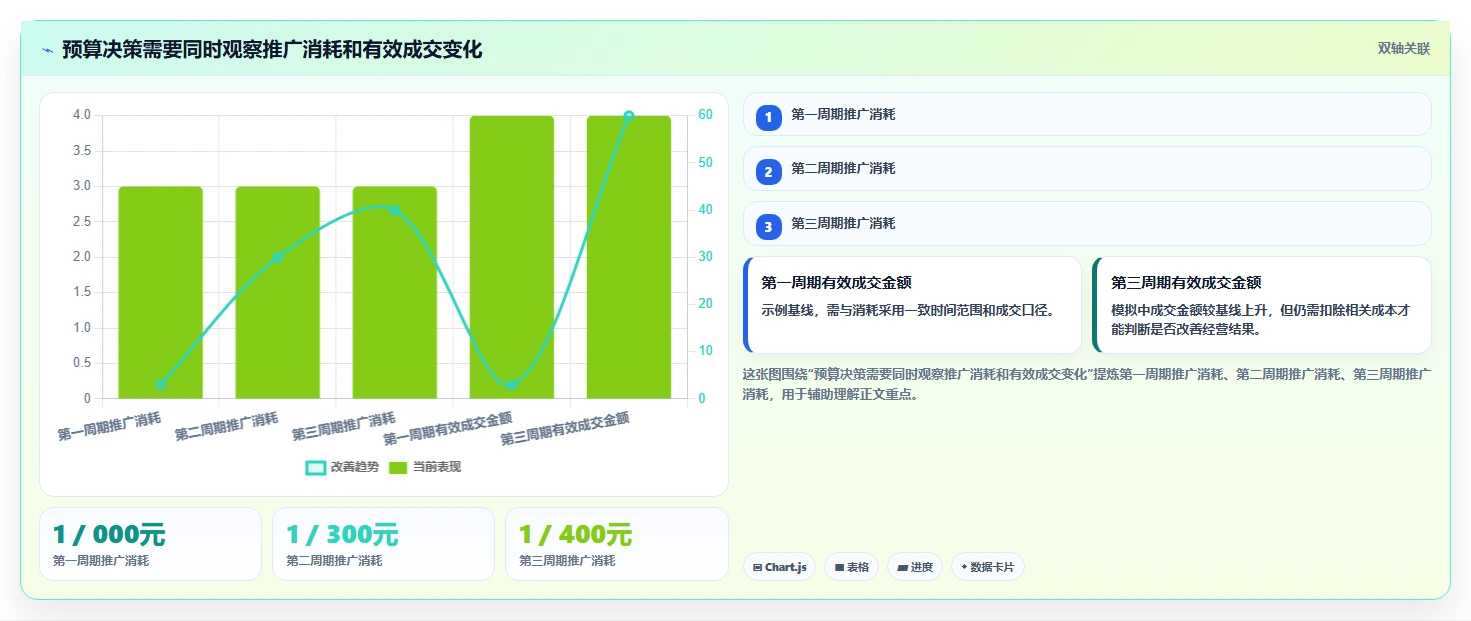The image size is (1471, 621).
Task: Click the number 3 badge in the list
Action: (x=768, y=227)
